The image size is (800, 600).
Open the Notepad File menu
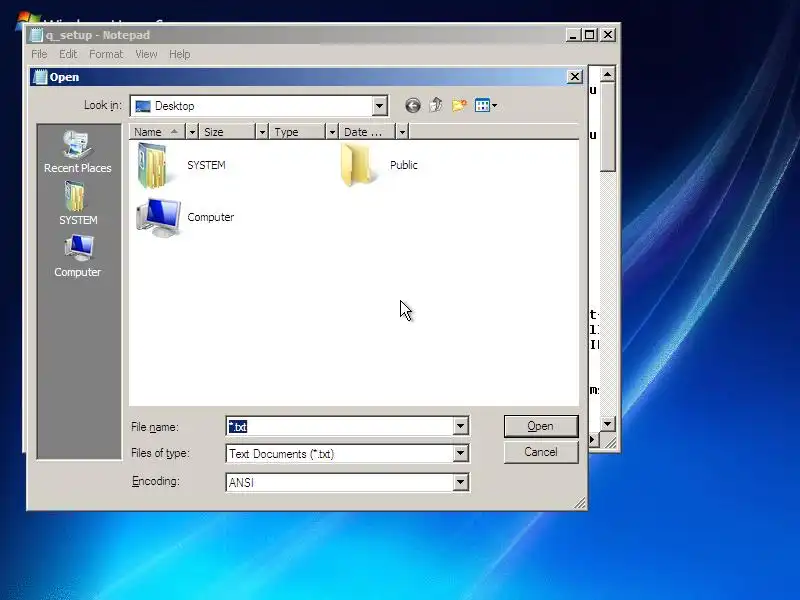pyautogui.click(x=39, y=54)
